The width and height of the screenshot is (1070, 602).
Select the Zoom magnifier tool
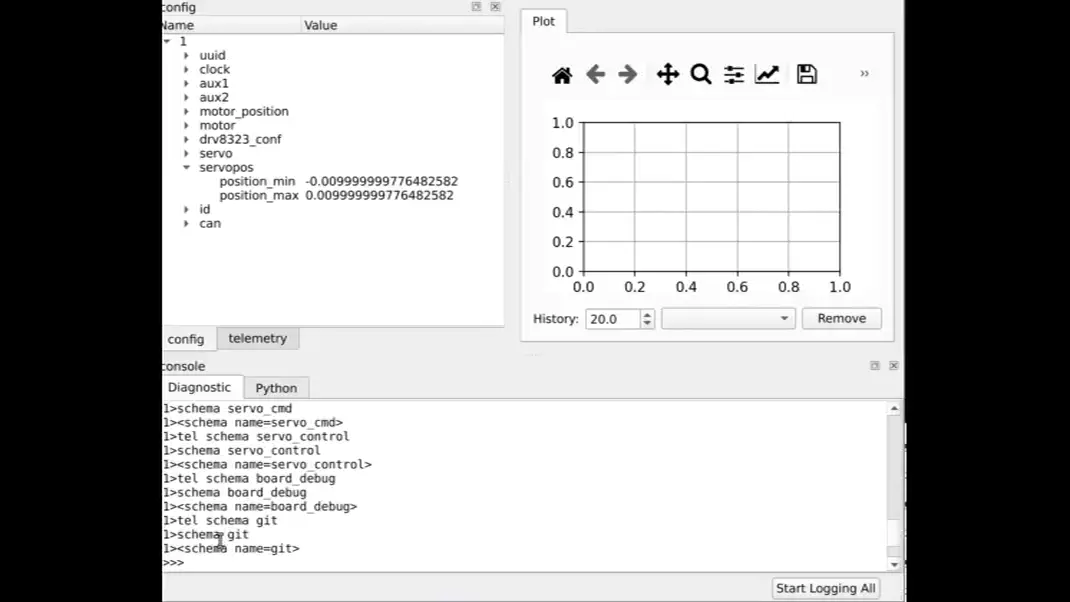pos(701,75)
